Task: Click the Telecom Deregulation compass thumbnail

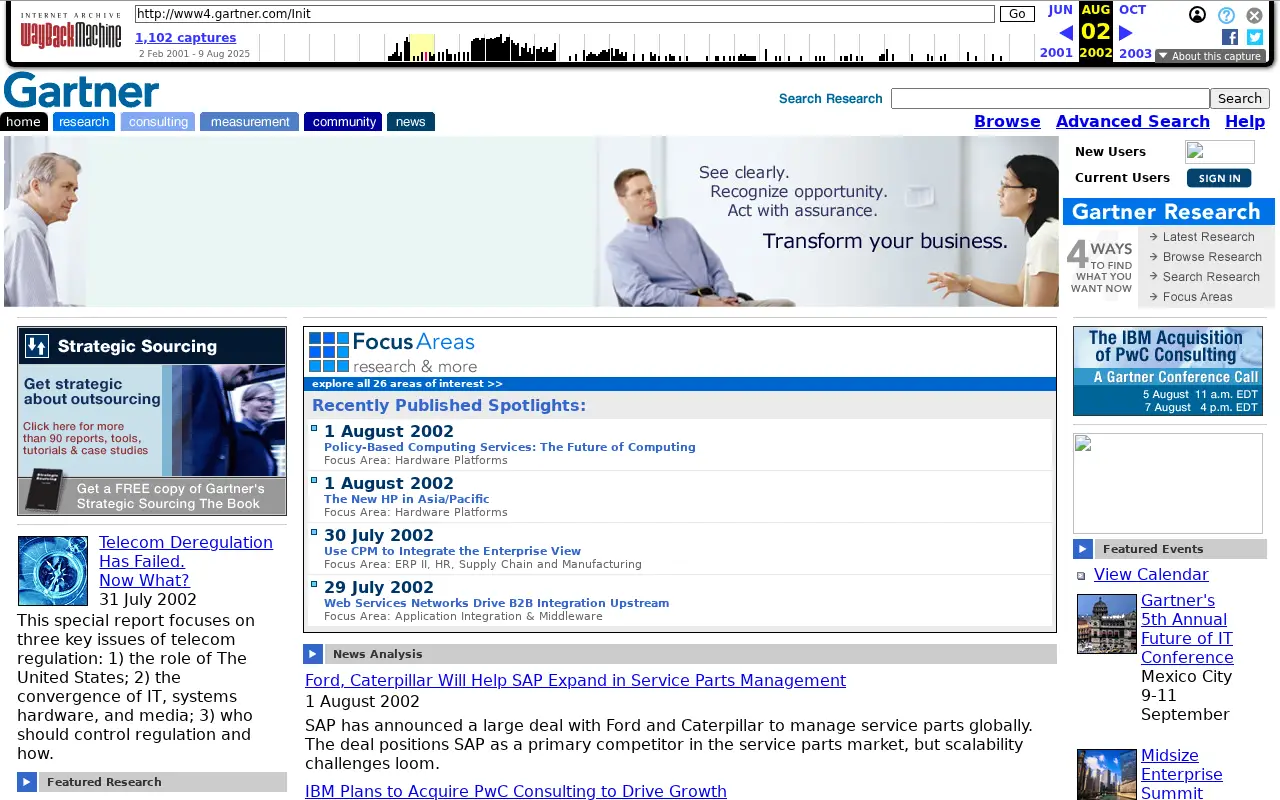Action: tap(53, 571)
